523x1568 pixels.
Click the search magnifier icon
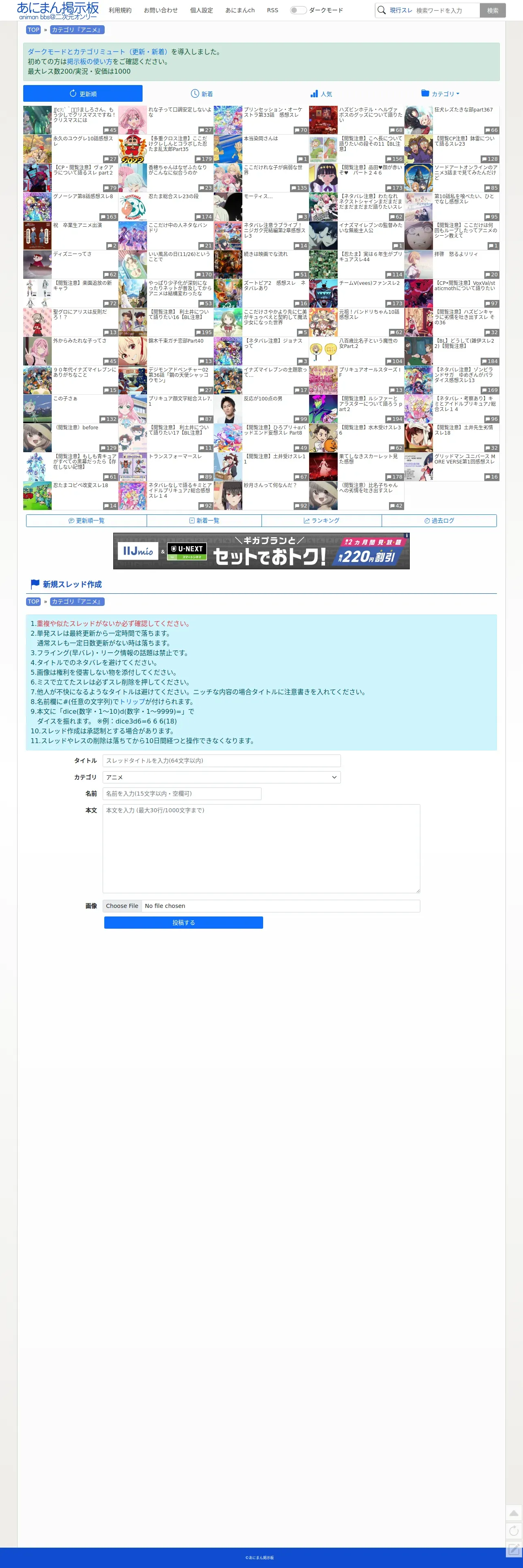point(382,10)
